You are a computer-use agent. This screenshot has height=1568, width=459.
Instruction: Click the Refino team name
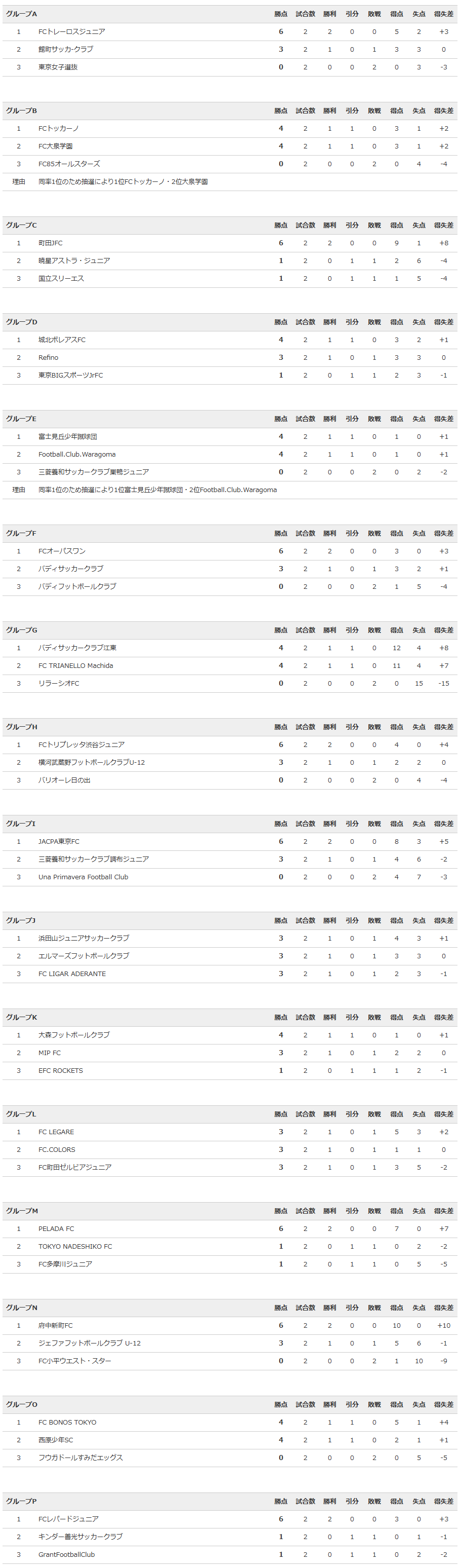point(49,357)
